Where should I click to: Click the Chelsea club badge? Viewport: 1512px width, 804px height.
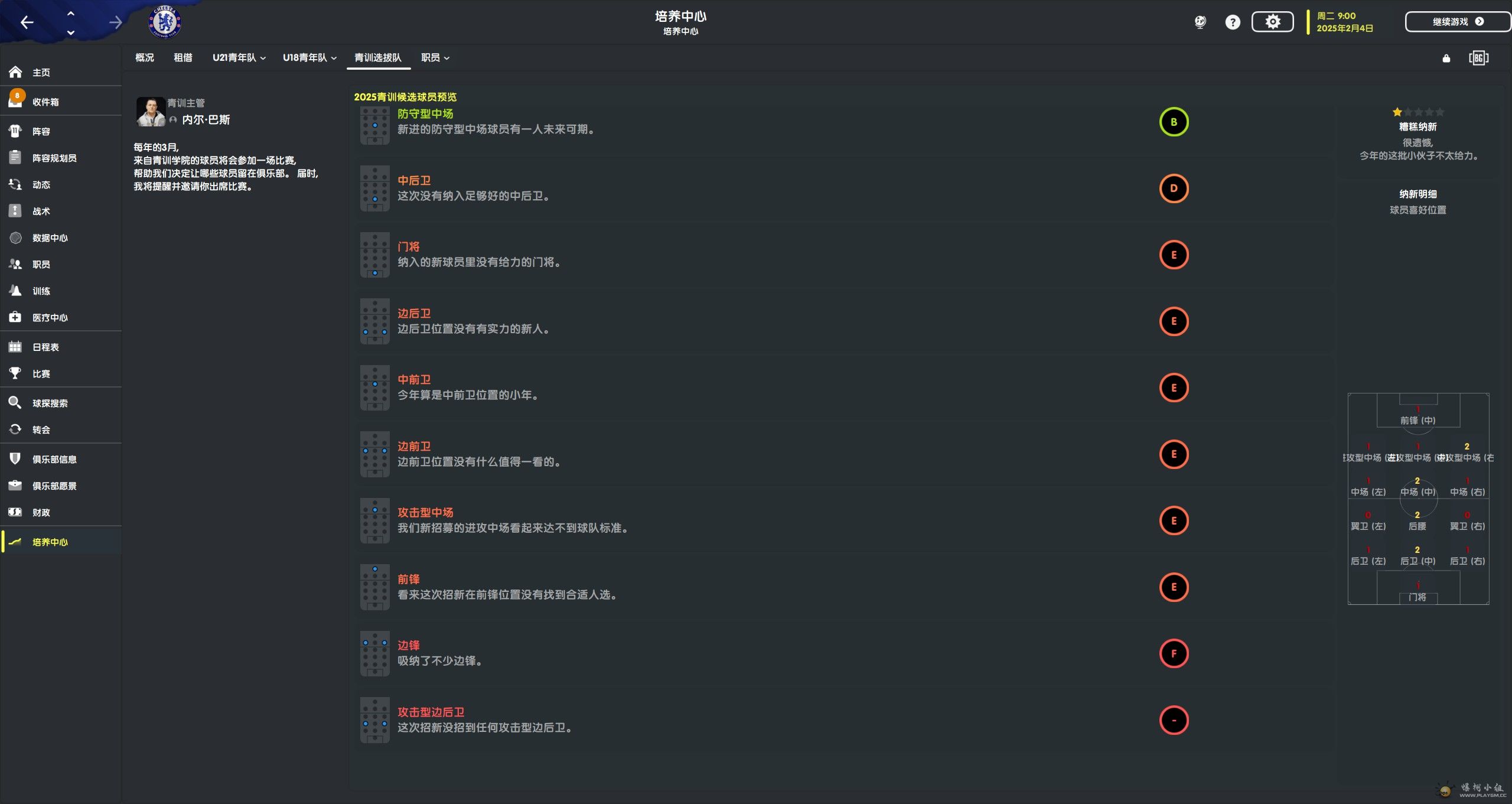coord(165,22)
